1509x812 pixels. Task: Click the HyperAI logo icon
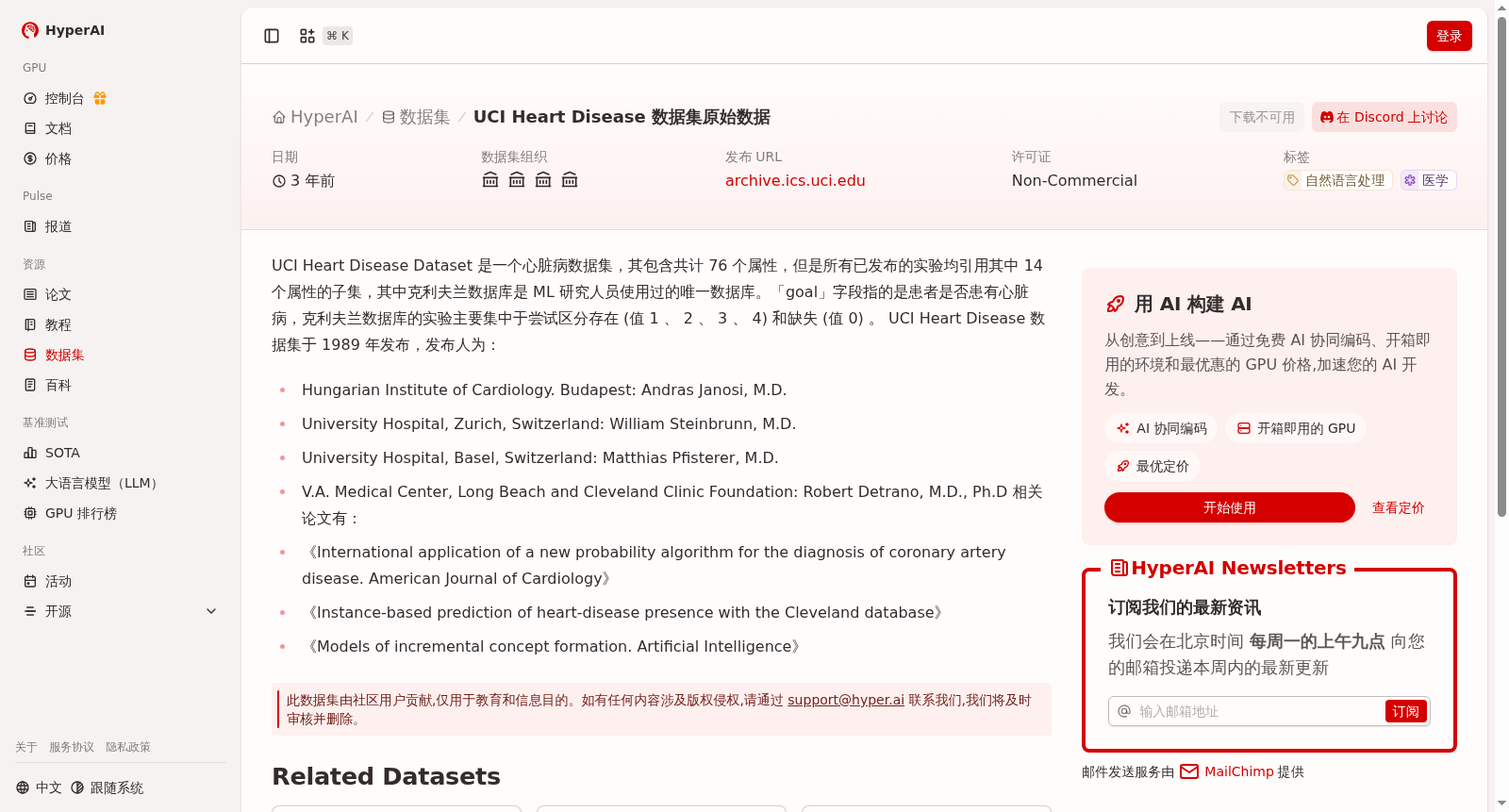[x=30, y=30]
